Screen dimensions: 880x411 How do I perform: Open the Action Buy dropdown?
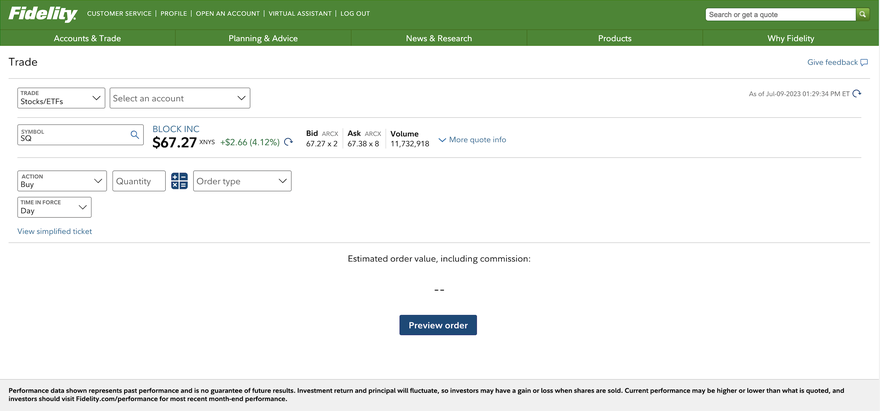(62, 181)
